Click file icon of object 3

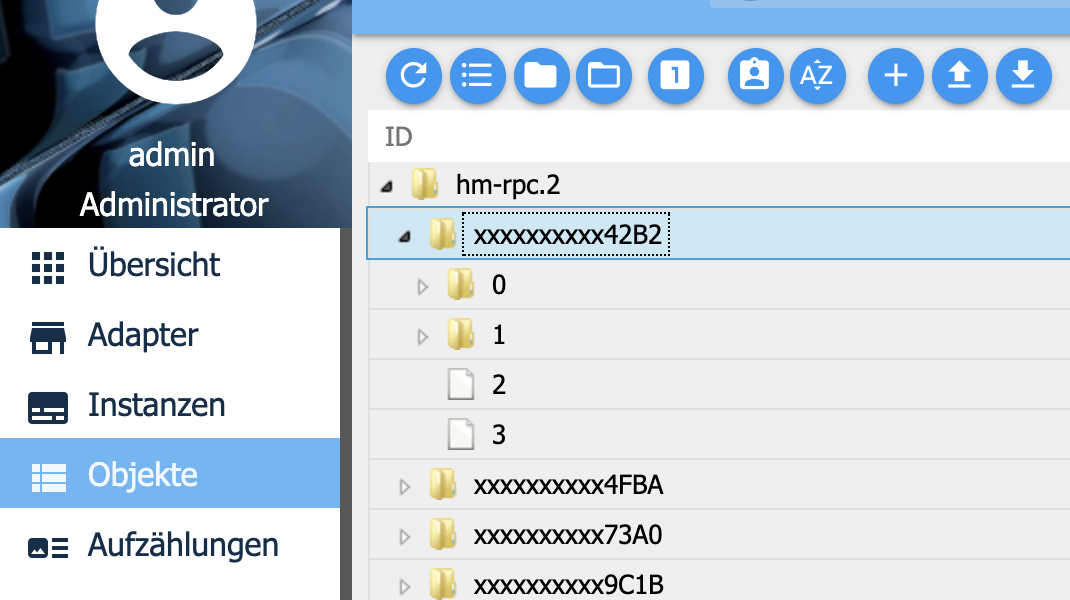click(461, 434)
